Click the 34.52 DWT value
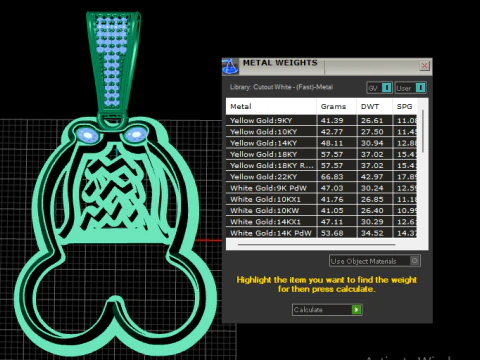Image resolution: width=480 pixels, height=360 pixels. [x=372, y=233]
